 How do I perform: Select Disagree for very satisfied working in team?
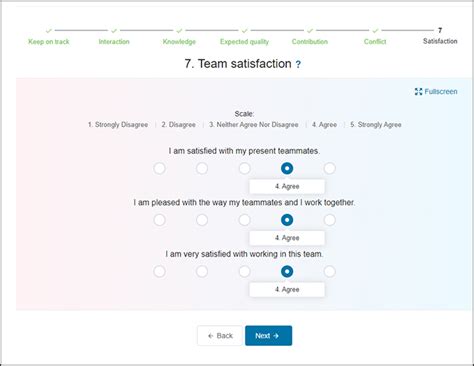coord(202,271)
